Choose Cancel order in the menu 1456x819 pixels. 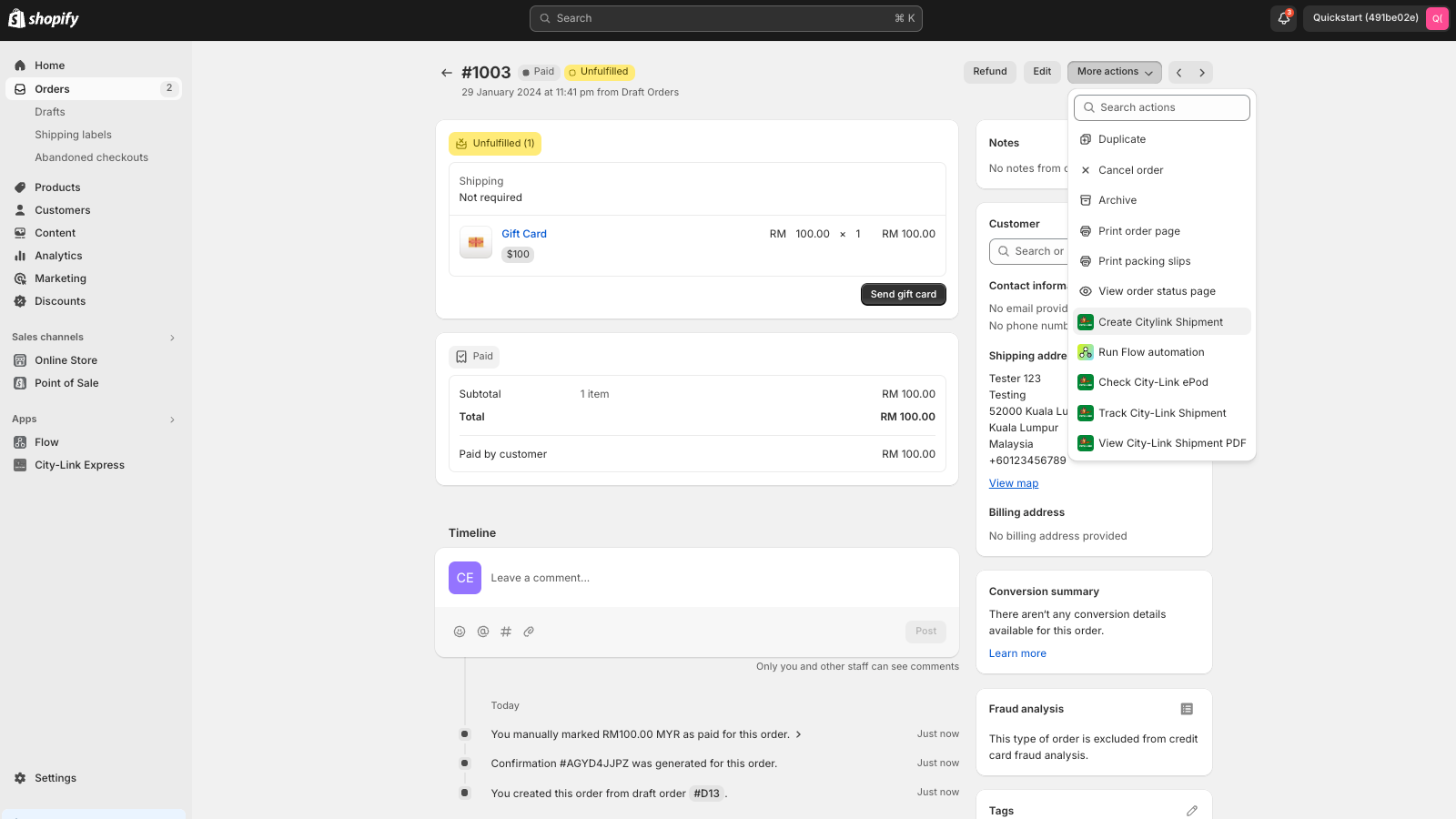1162,170
